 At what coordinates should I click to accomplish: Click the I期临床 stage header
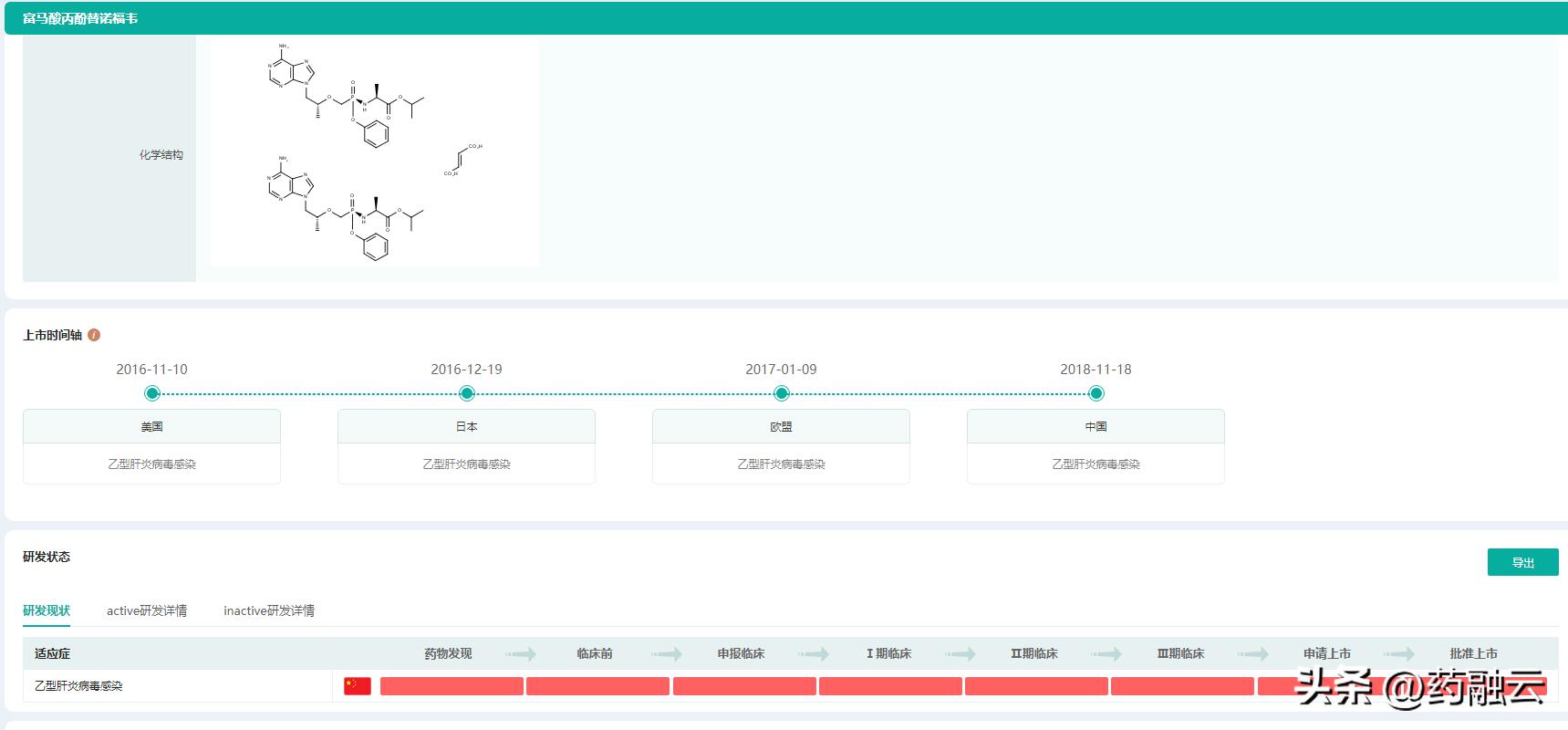tap(889, 653)
